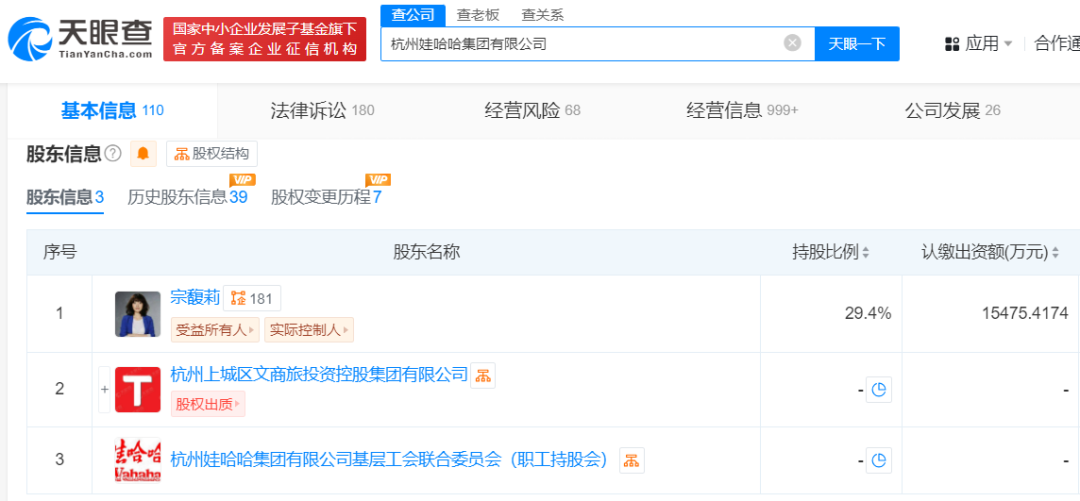
Task: Click the company search input field
Action: pos(580,43)
